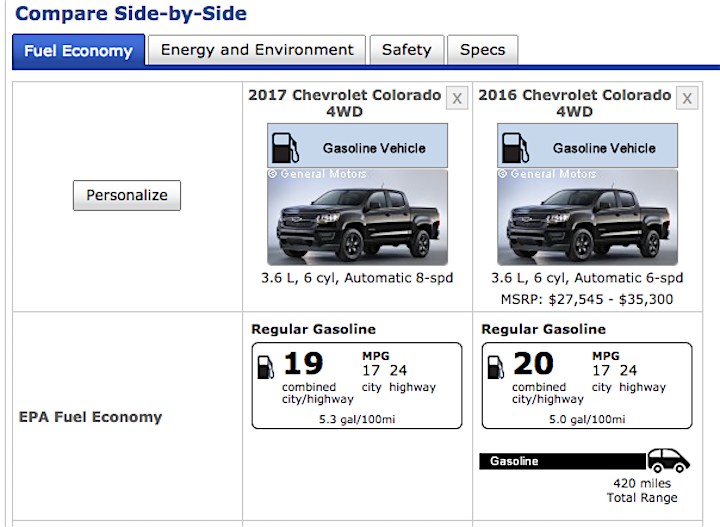Open the Specs tab
The width and height of the screenshot is (720, 527).
click(483, 50)
